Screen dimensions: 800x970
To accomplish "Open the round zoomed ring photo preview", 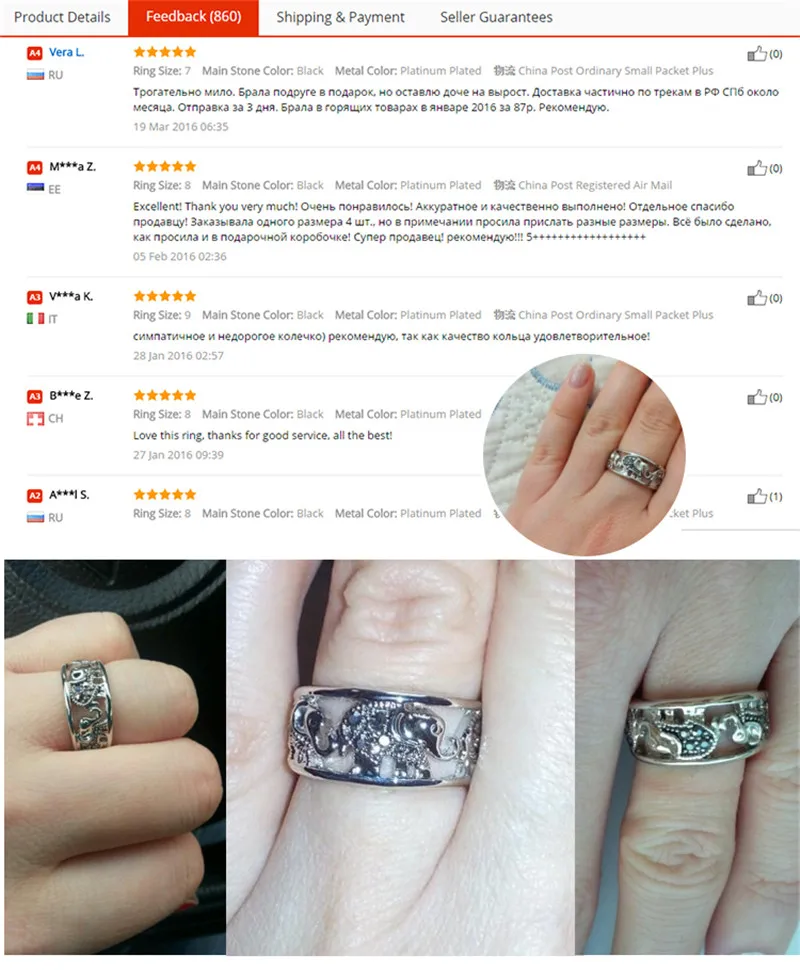I will pos(584,455).
